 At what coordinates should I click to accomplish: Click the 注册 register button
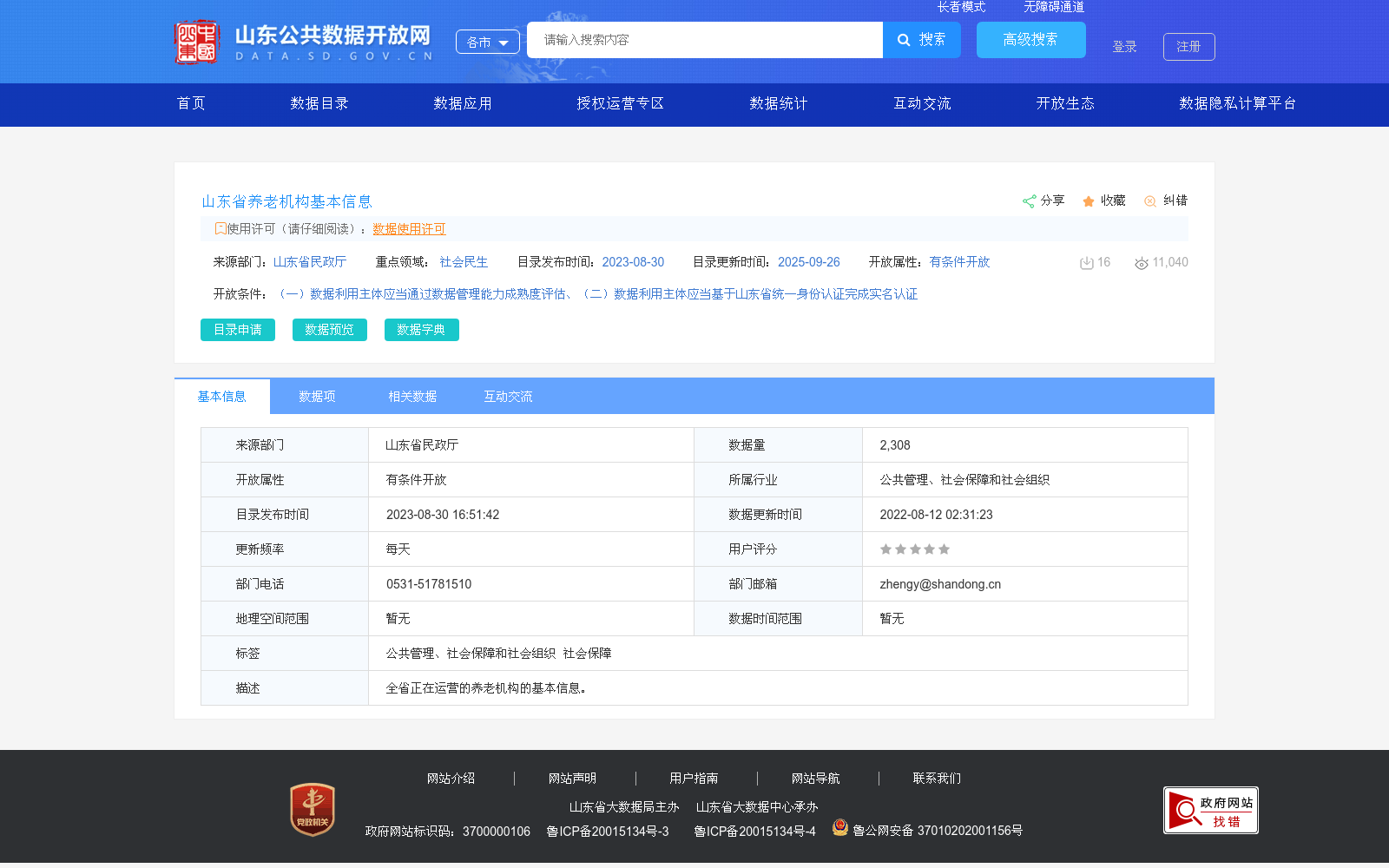point(1189,47)
